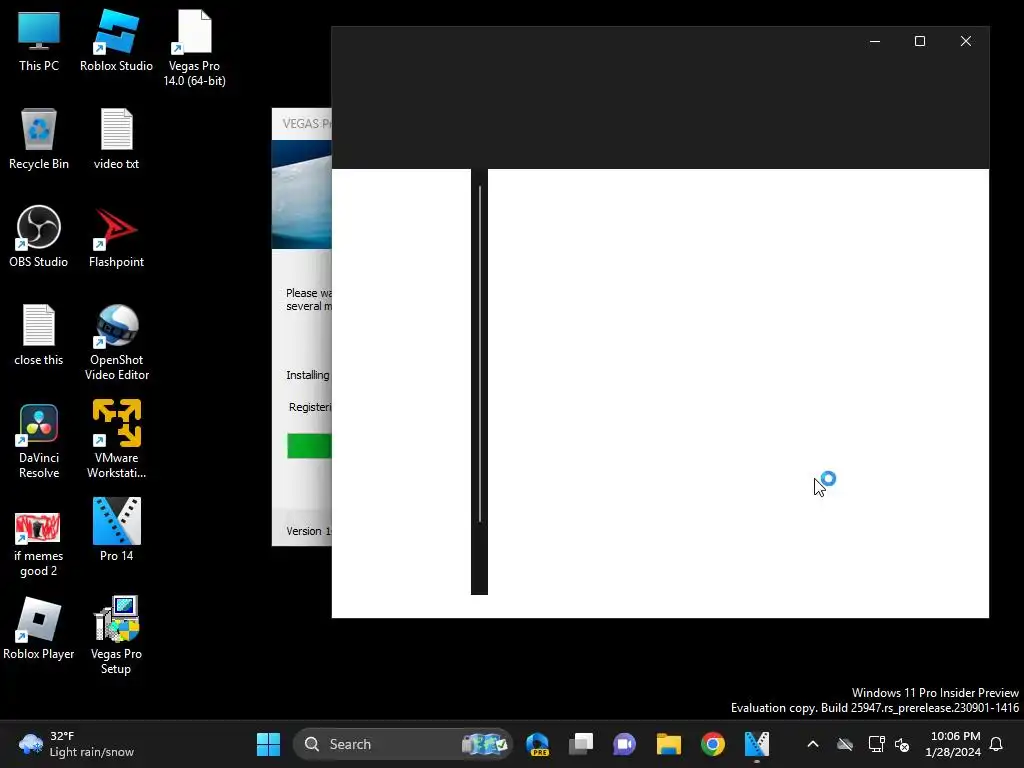Launch VMware Workstation shortcut

[116, 441]
